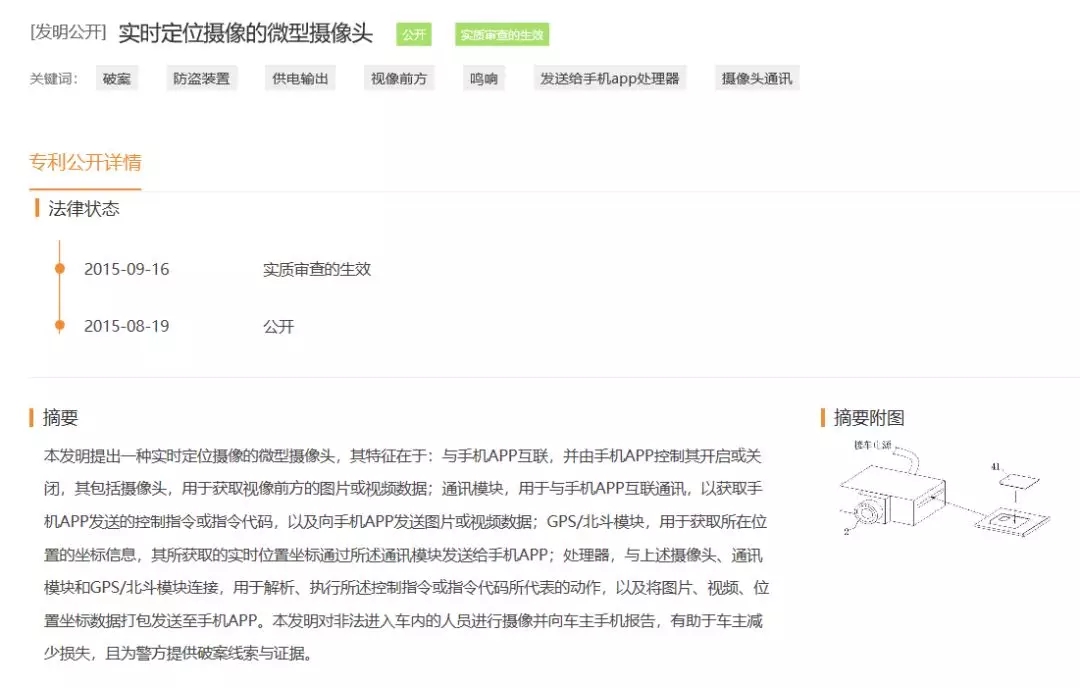This screenshot has width=1080, height=688.
Task: Open the 发送给手机app处理器 keyword tag
Action: point(610,79)
